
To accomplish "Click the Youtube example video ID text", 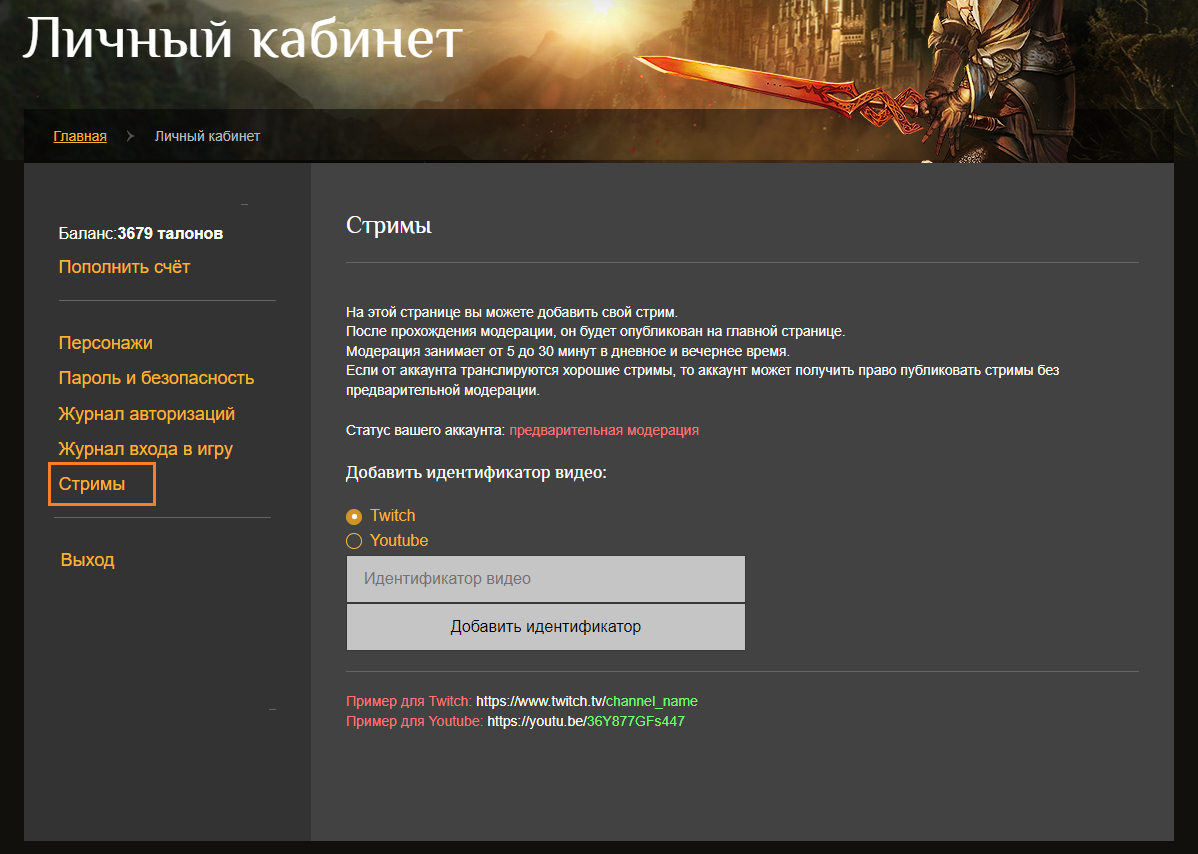I will (636, 721).
